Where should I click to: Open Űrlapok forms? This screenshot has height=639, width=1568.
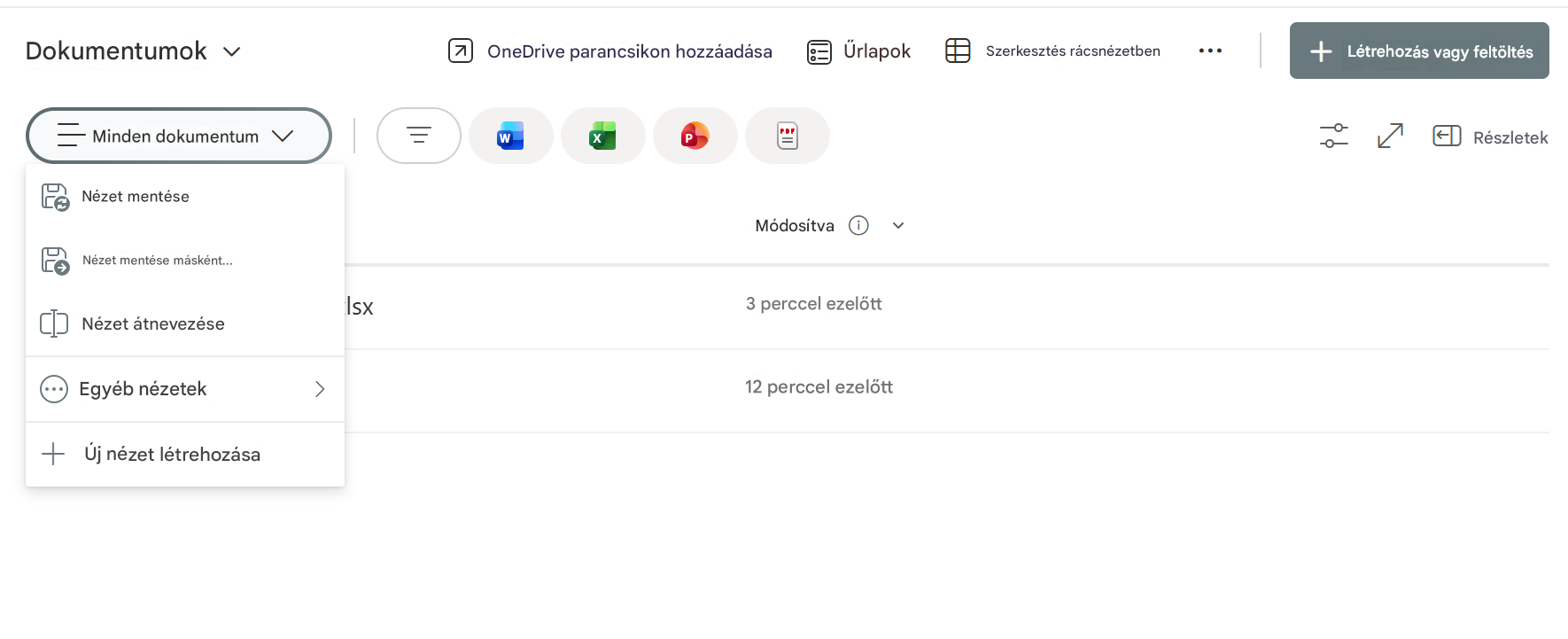click(858, 51)
